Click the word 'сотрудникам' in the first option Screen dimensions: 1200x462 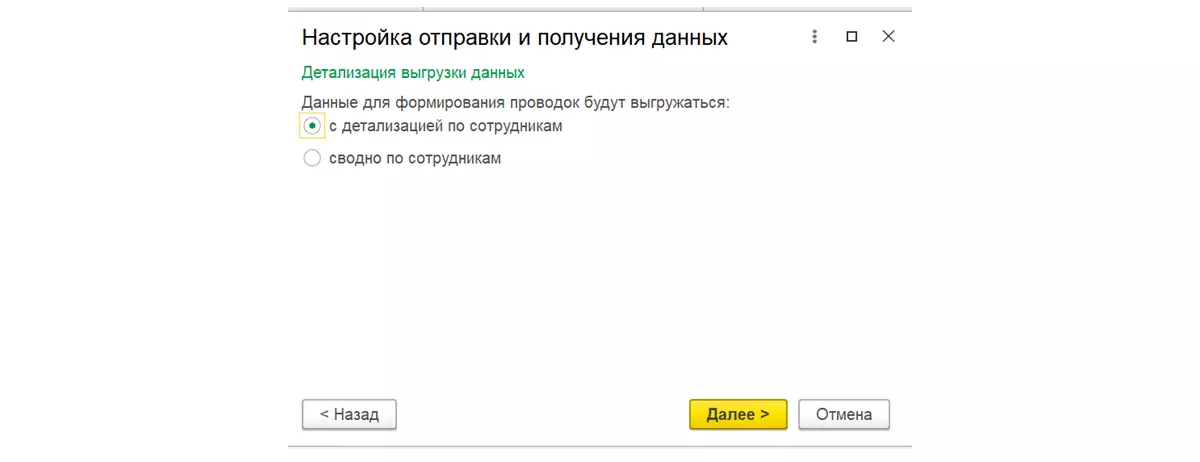pos(516,127)
